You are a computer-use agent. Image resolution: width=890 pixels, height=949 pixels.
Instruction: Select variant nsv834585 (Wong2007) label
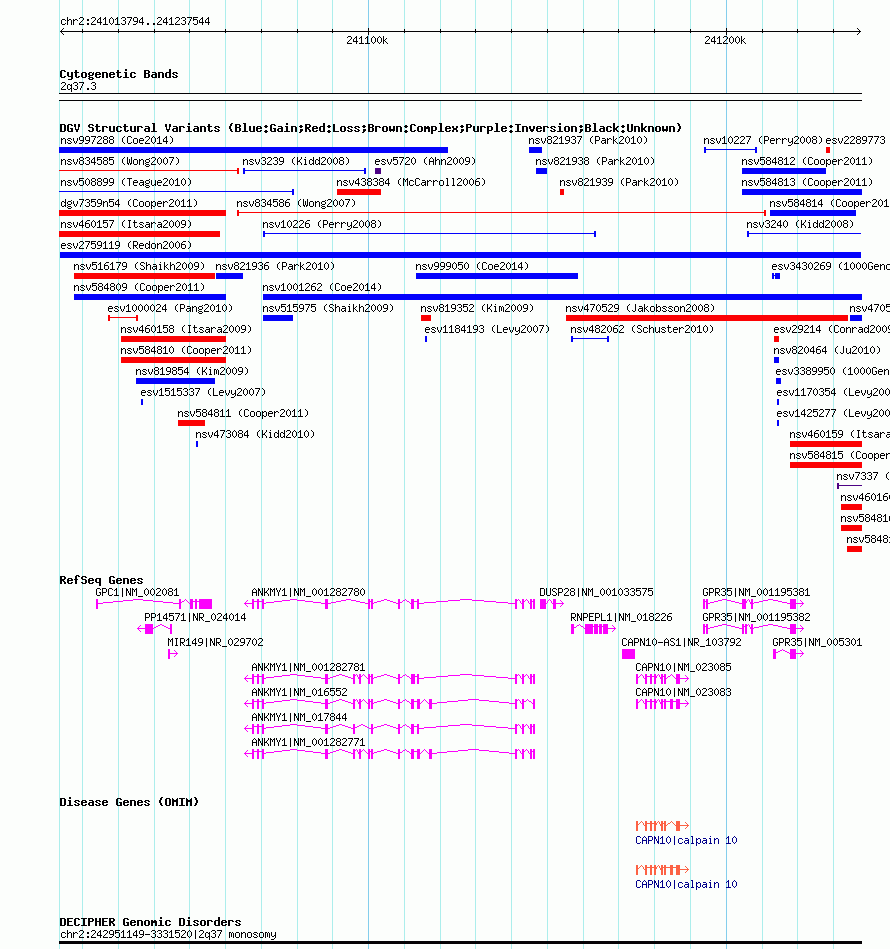coord(120,162)
